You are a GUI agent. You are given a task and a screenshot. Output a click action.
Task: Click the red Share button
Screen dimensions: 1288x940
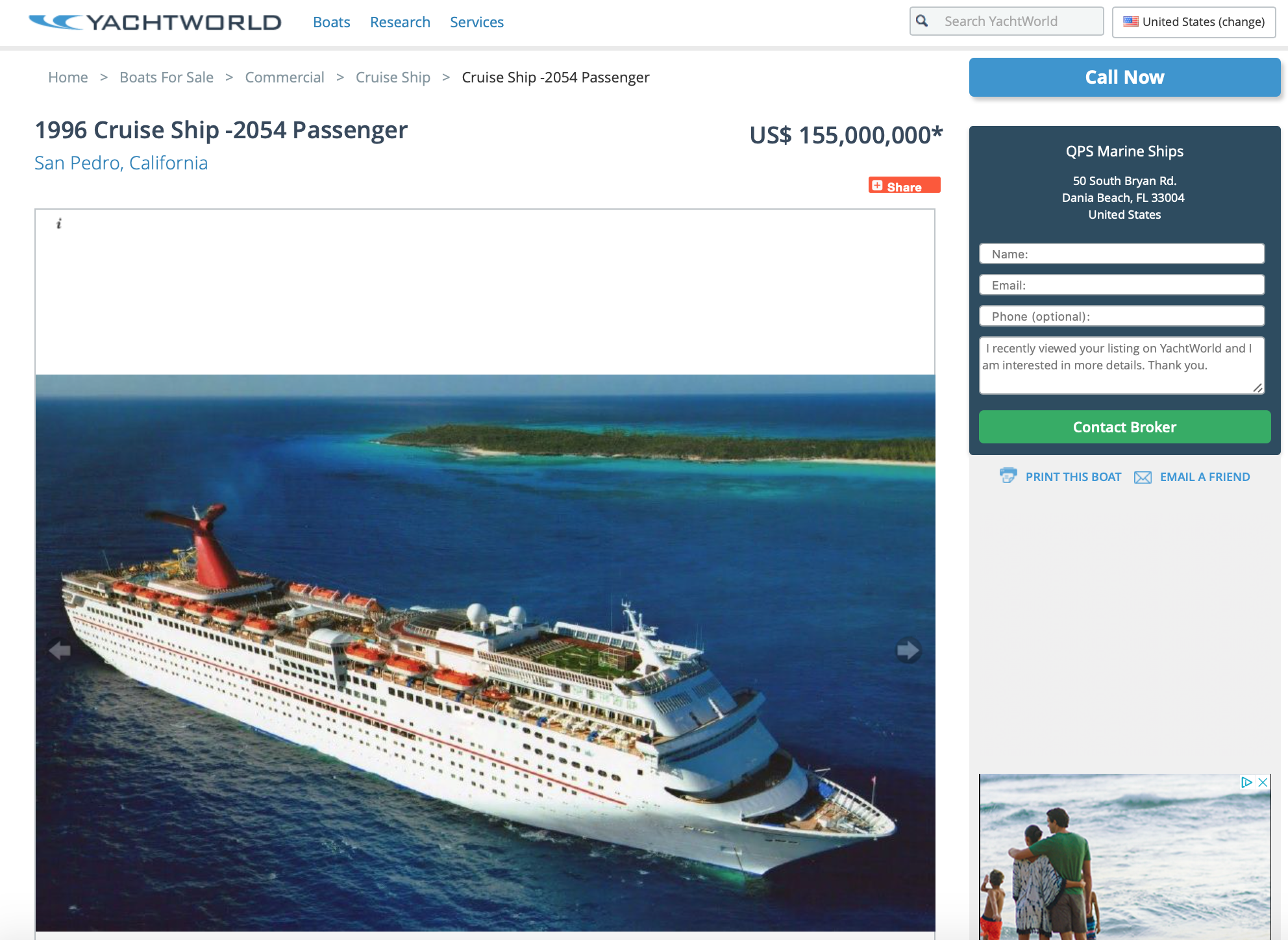[x=904, y=186]
